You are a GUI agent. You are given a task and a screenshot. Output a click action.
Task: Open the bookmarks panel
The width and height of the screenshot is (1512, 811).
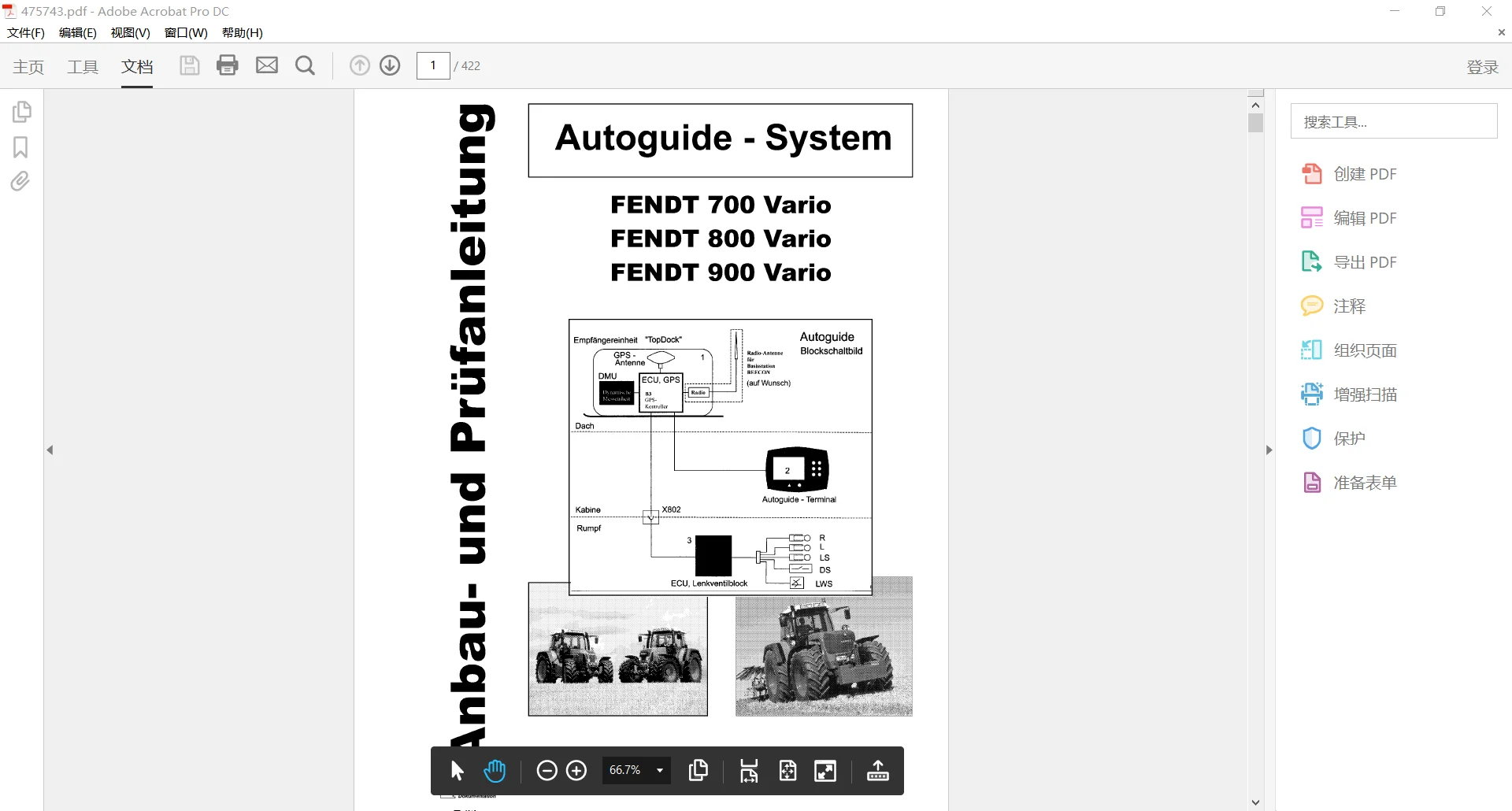click(21, 147)
